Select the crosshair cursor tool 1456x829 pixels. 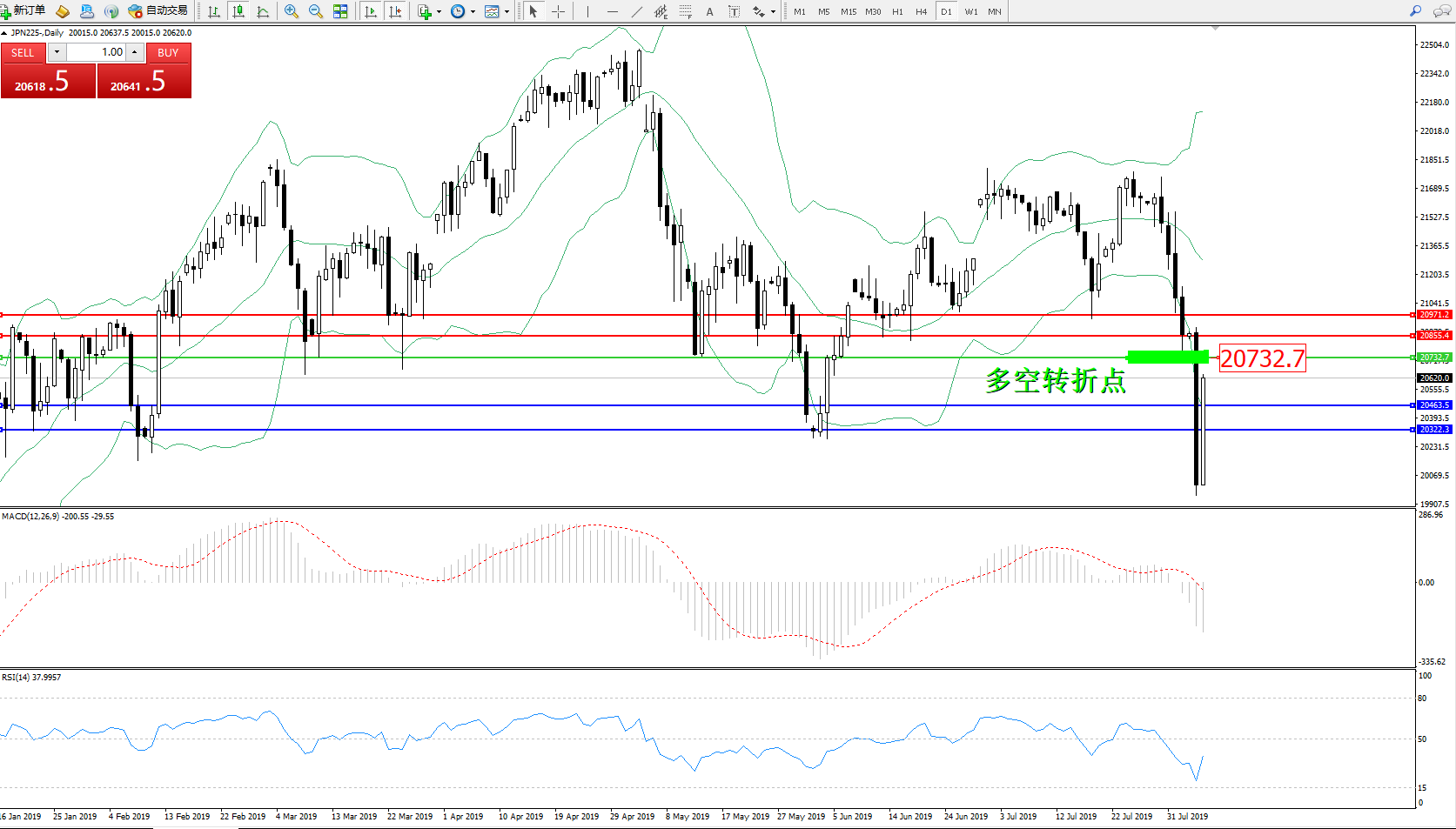point(558,11)
